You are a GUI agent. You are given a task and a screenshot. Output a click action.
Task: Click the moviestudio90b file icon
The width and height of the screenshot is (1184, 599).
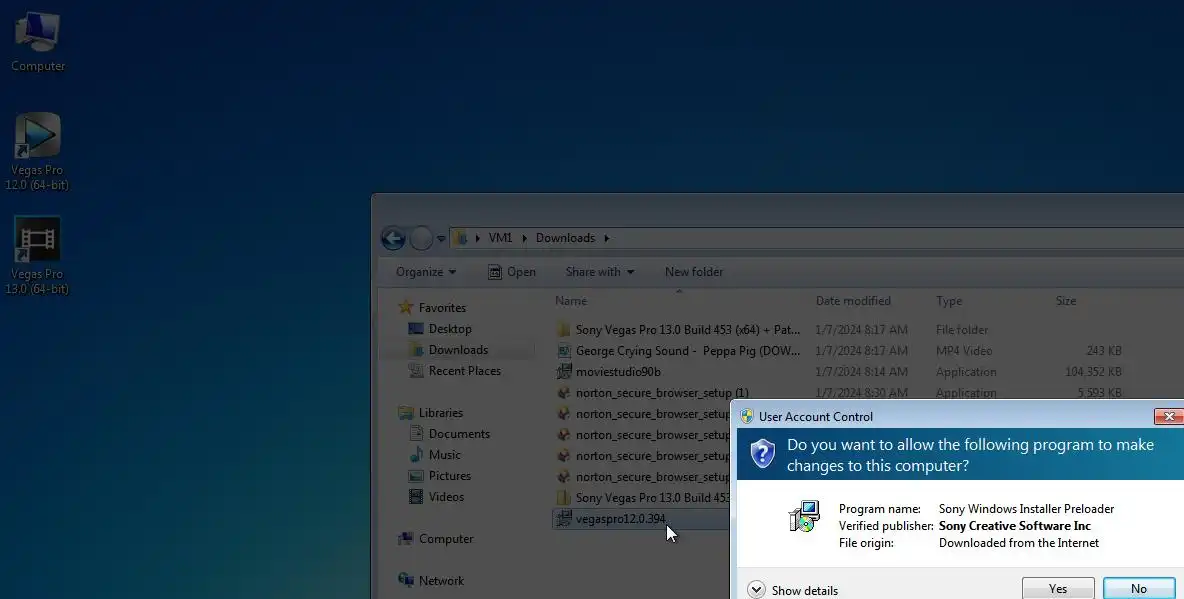563,372
